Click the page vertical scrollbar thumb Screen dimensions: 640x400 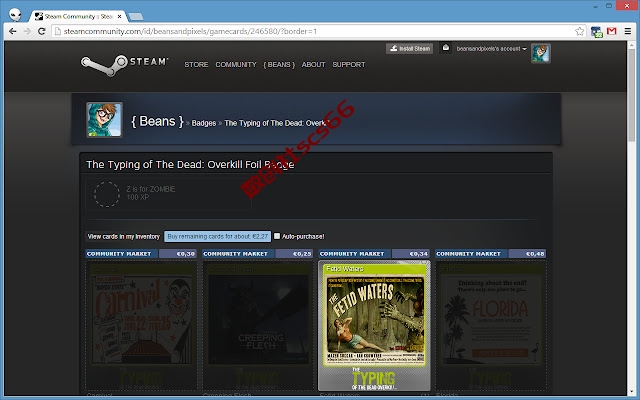(631, 96)
